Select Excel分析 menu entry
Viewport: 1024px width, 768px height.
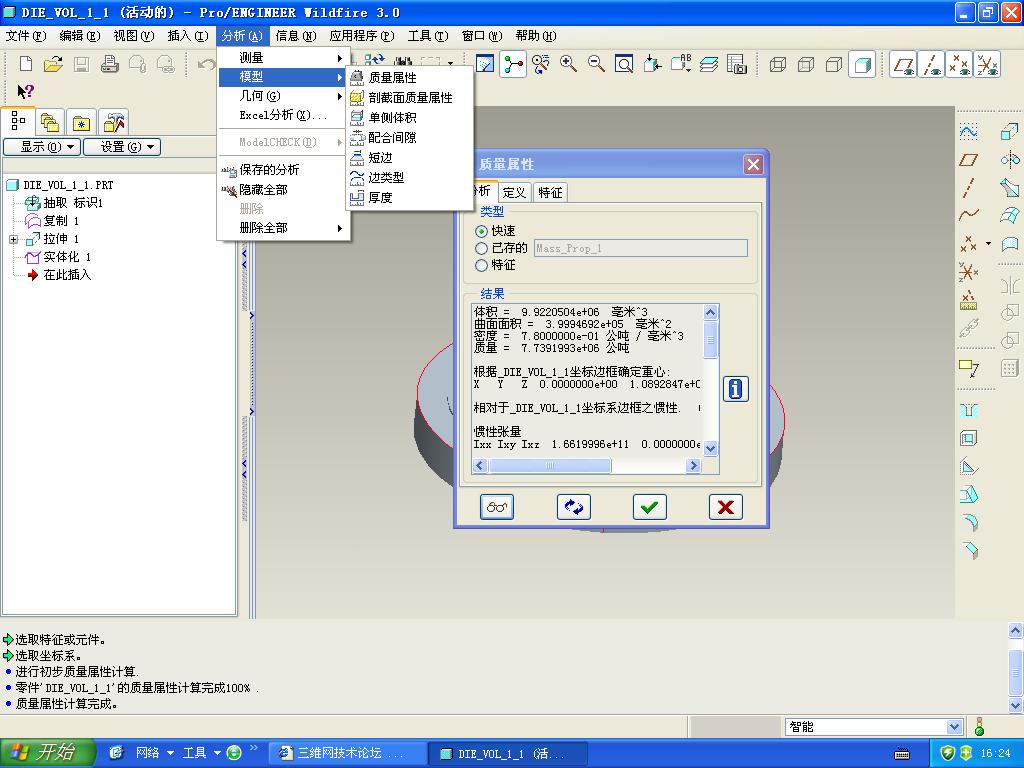(284, 116)
